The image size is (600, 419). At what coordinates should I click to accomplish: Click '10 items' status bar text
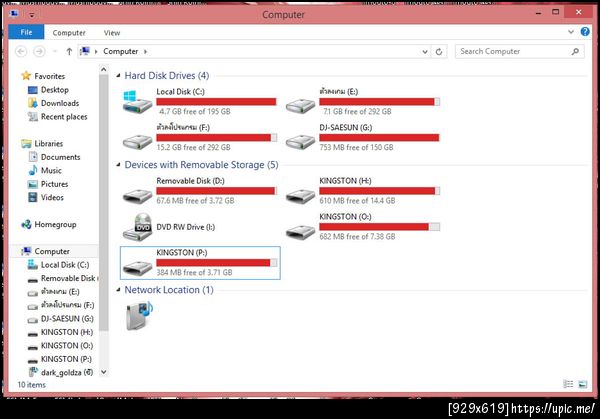pos(31,385)
